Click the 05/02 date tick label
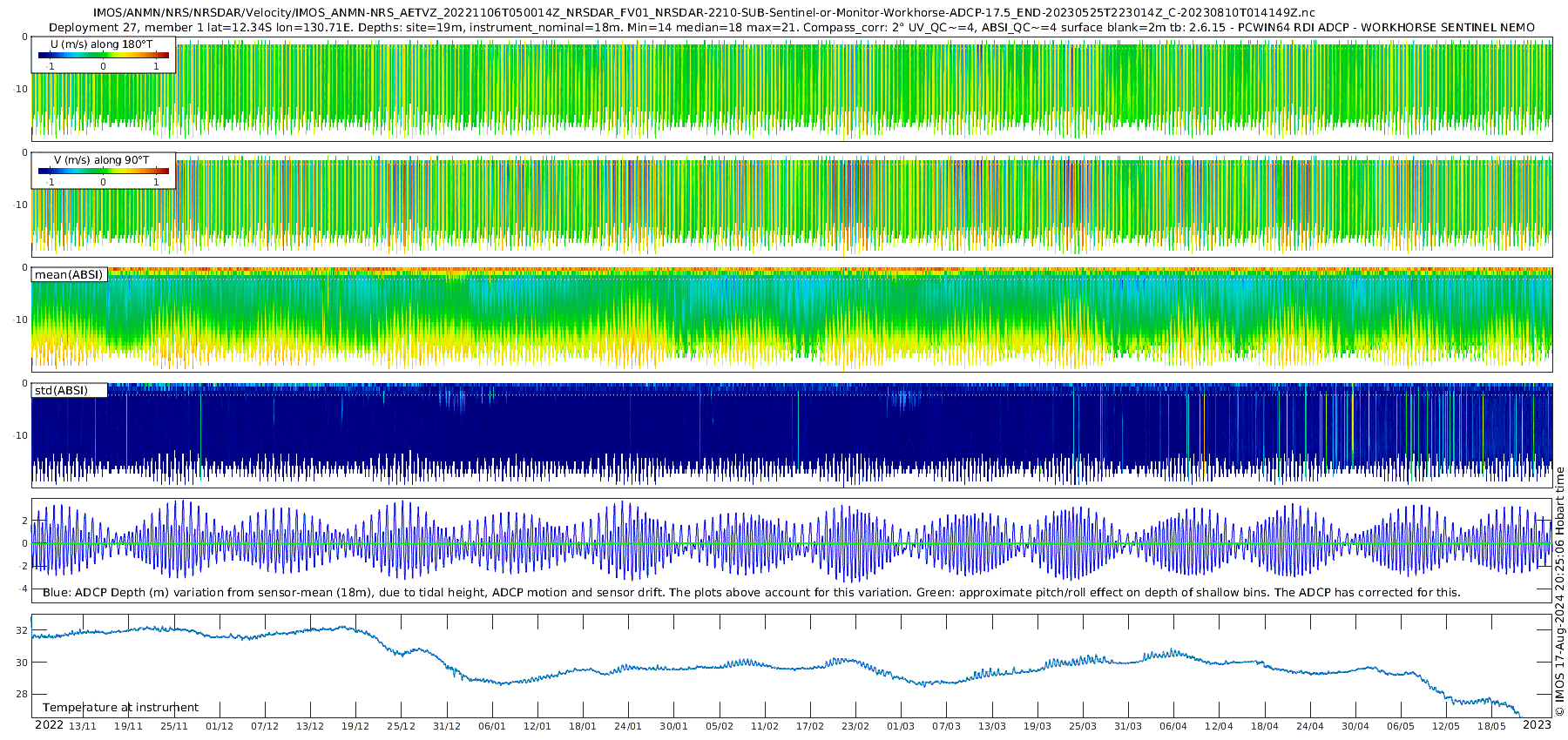This screenshot has width=1568, height=740. pyautogui.click(x=720, y=726)
